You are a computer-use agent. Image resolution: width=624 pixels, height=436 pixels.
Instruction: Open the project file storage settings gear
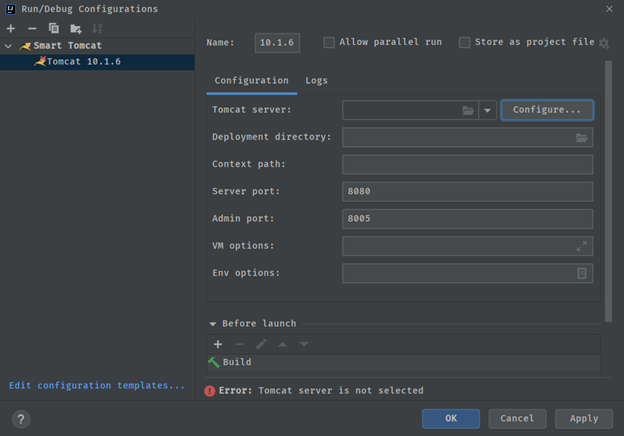click(604, 43)
